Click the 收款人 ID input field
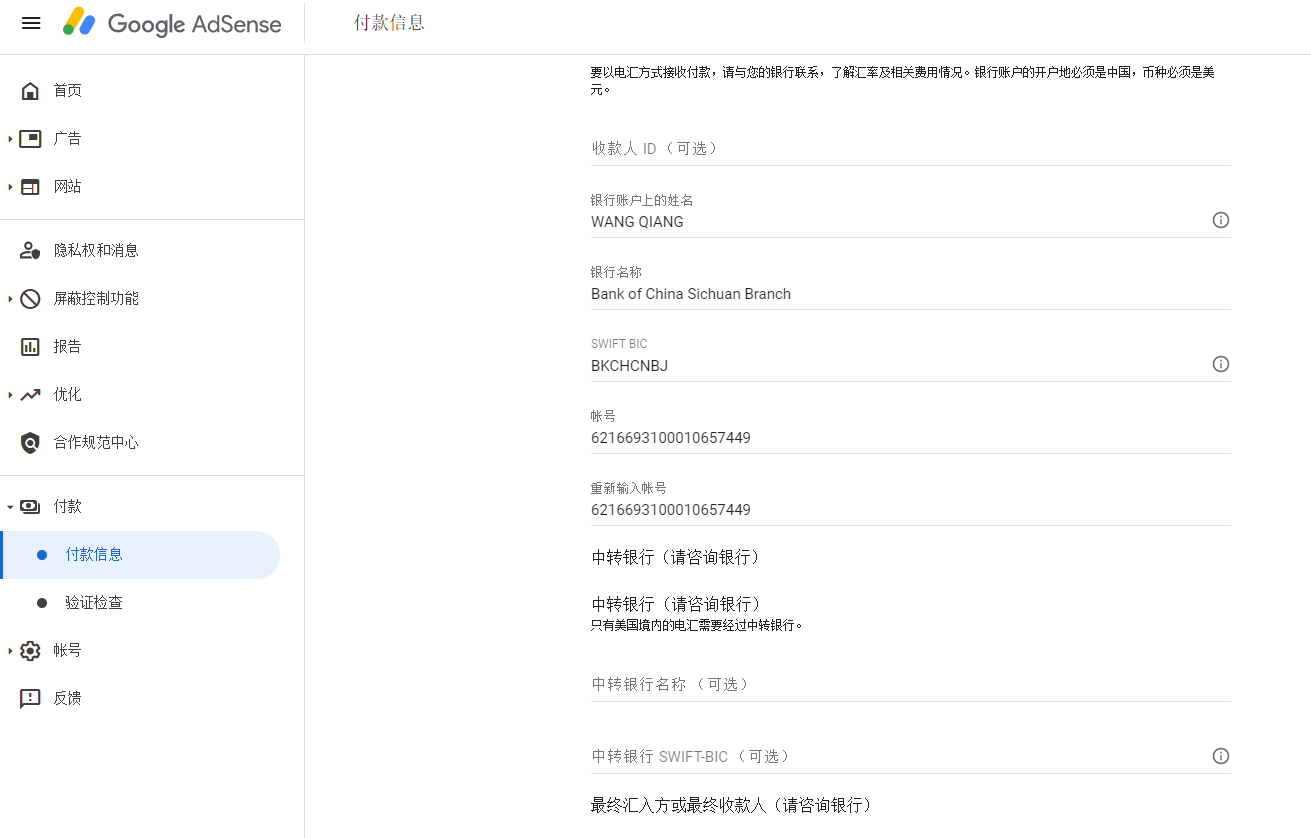The image size is (1311, 838). pos(910,148)
